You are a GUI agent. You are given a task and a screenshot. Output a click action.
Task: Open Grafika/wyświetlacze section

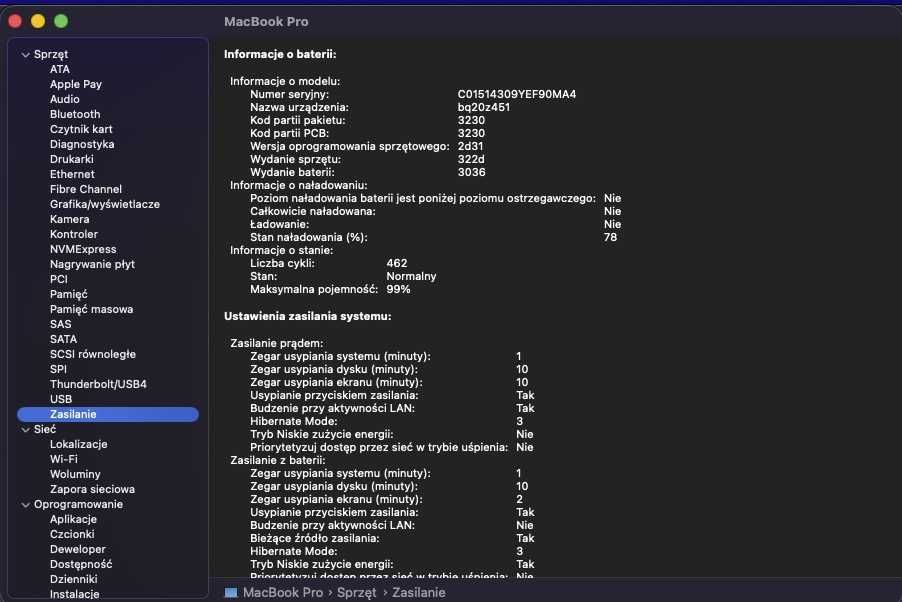click(105, 204)
